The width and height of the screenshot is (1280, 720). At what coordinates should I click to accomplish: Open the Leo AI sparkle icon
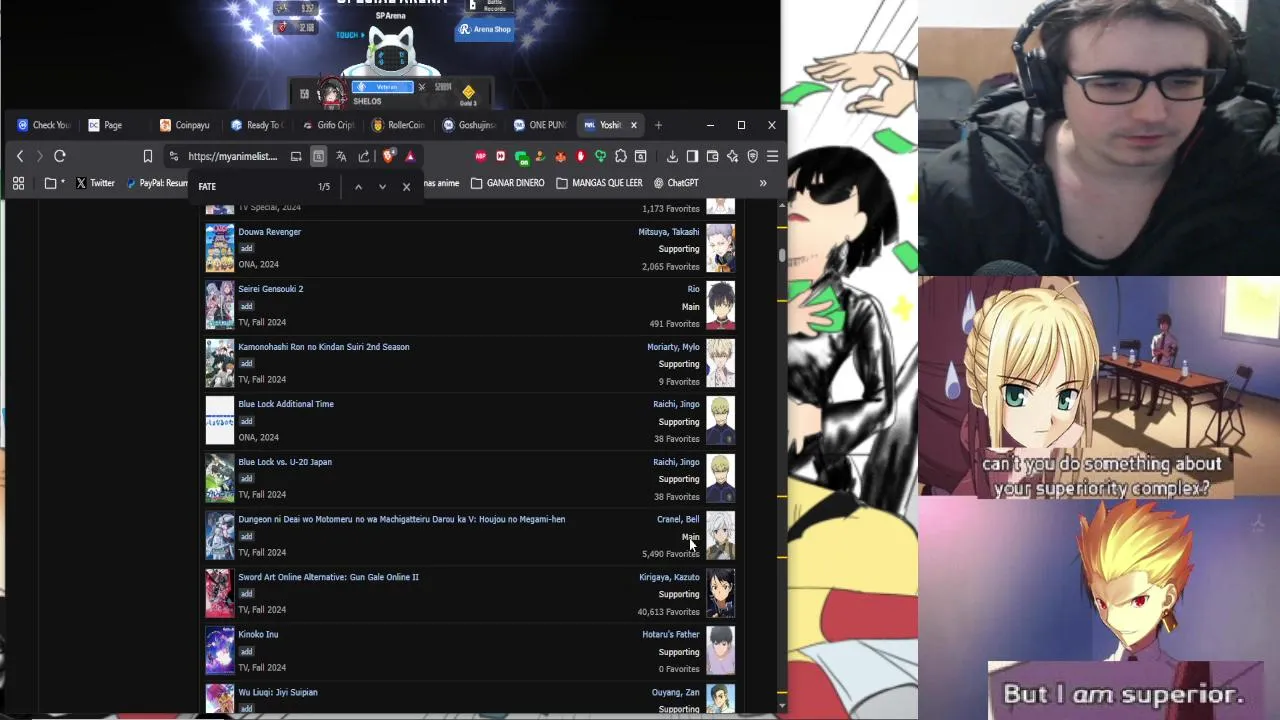[x=732, y=156]
